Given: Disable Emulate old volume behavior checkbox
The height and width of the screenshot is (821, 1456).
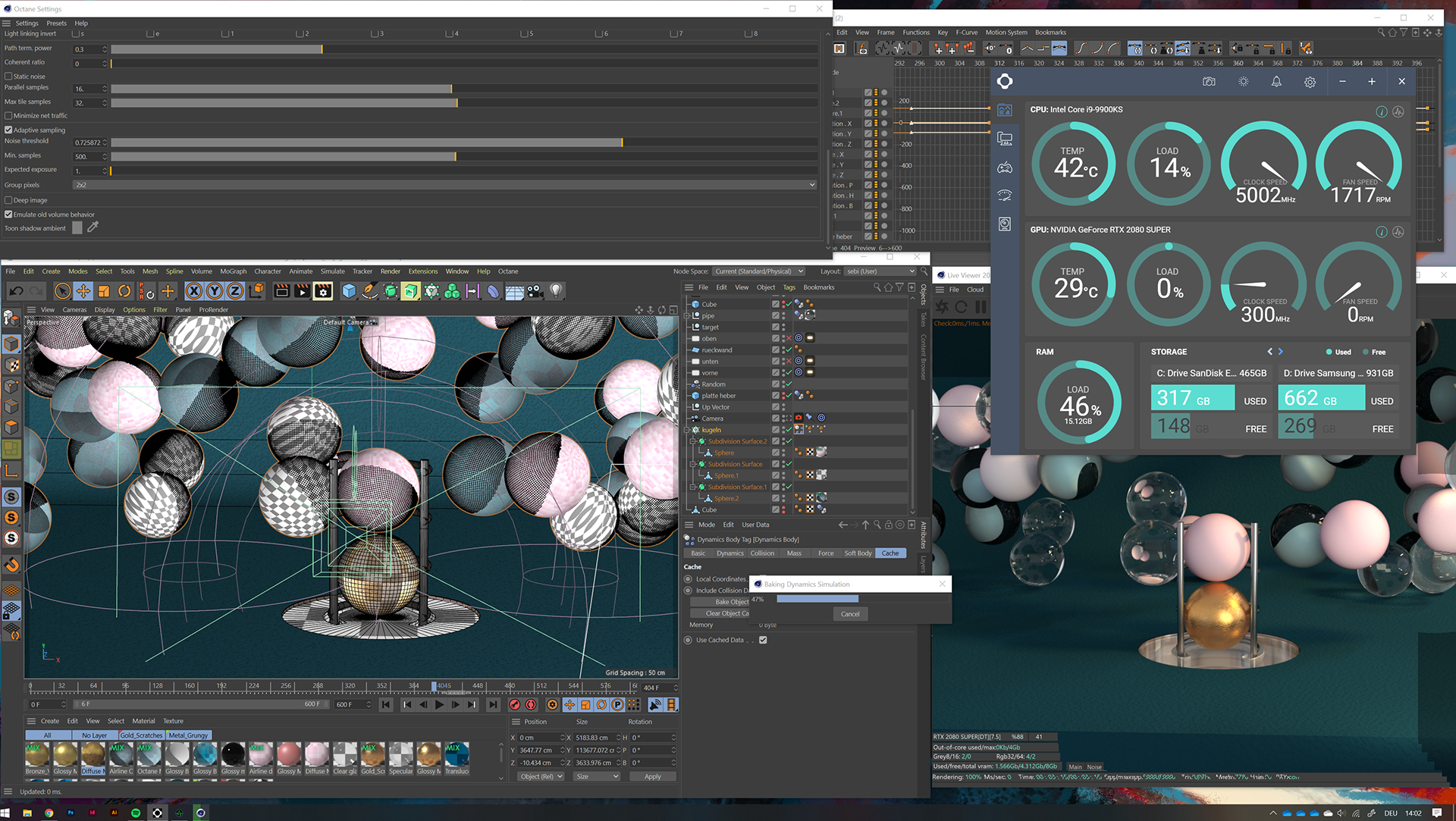Looking at the screenshot, I should click(8, 215).
